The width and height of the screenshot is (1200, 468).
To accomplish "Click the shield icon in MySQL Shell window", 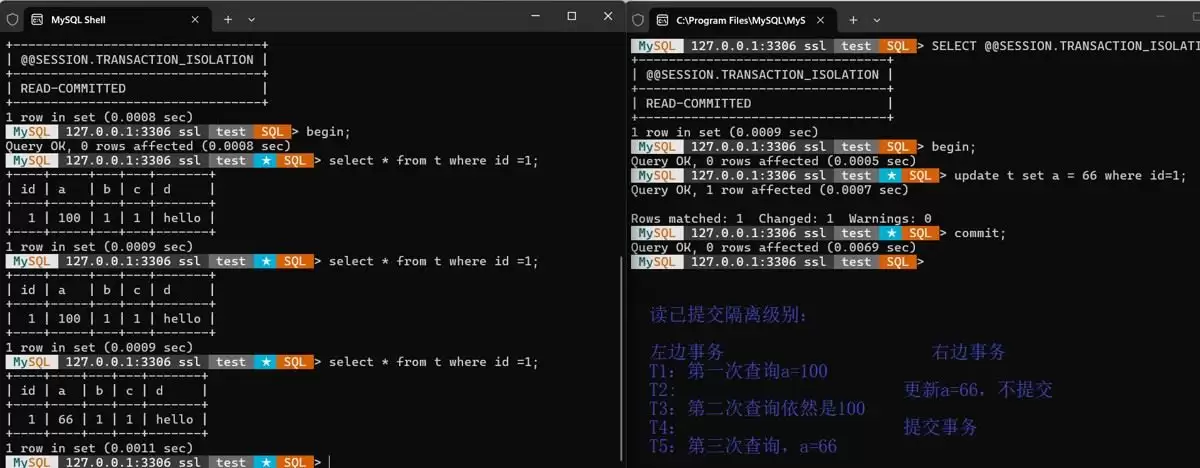I will 13,19.
